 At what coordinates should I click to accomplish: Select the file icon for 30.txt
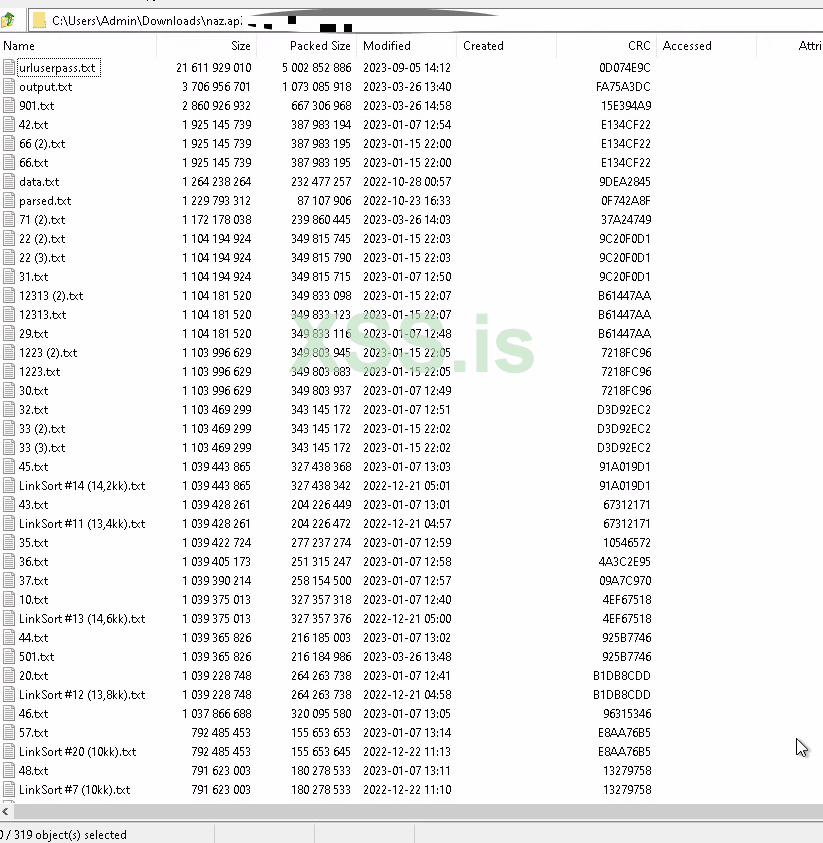(x=9, y=390)
